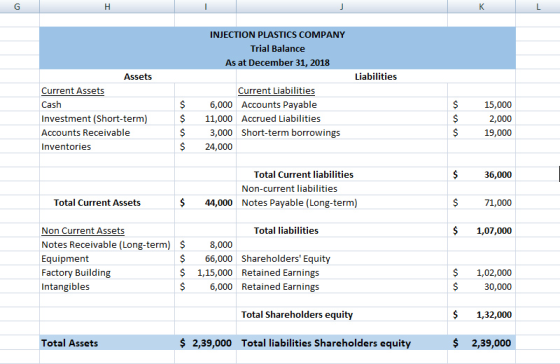Screen dimensions: 560x364
Task: Select the Accounts Receivable amount 3,000
Action: tap(205, 133)
